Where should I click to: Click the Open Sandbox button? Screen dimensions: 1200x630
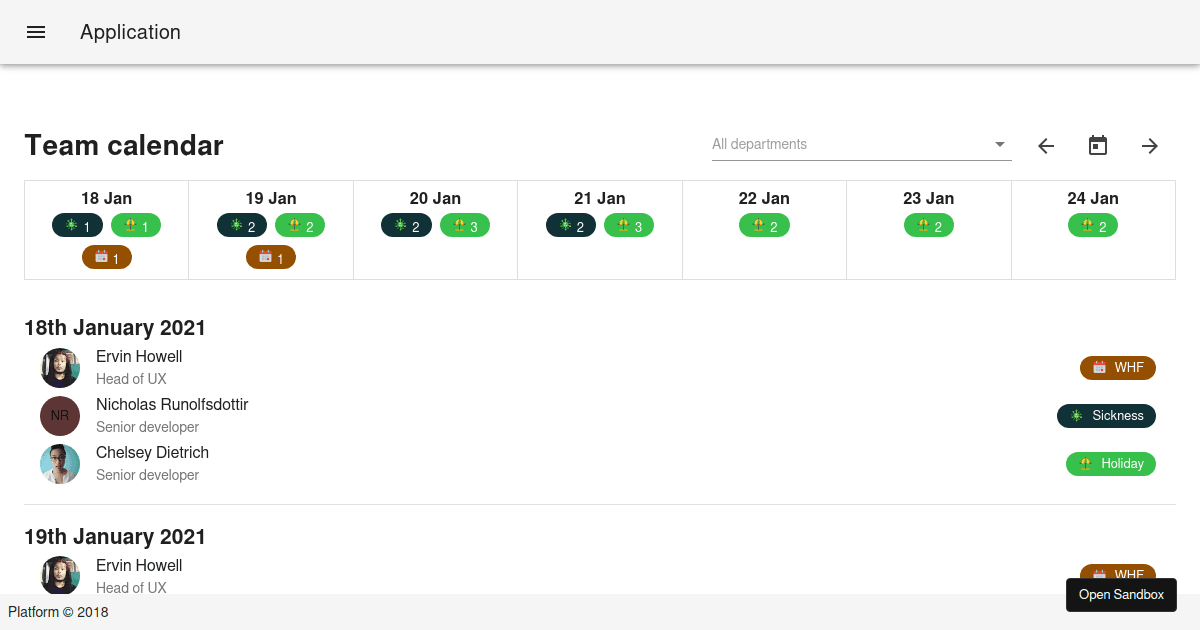pos(1121,594)
